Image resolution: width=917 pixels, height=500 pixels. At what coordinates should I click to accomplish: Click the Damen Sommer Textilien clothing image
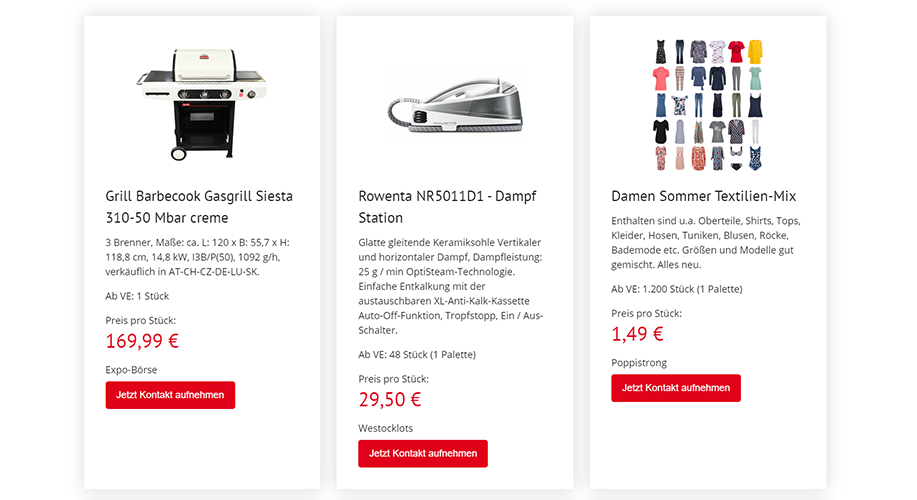point(708,105)
